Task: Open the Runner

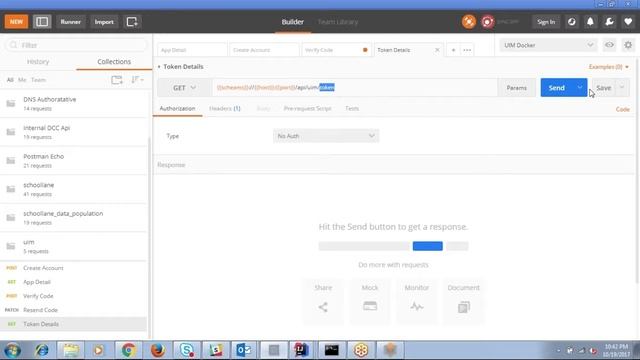Action: coord(71,22)
